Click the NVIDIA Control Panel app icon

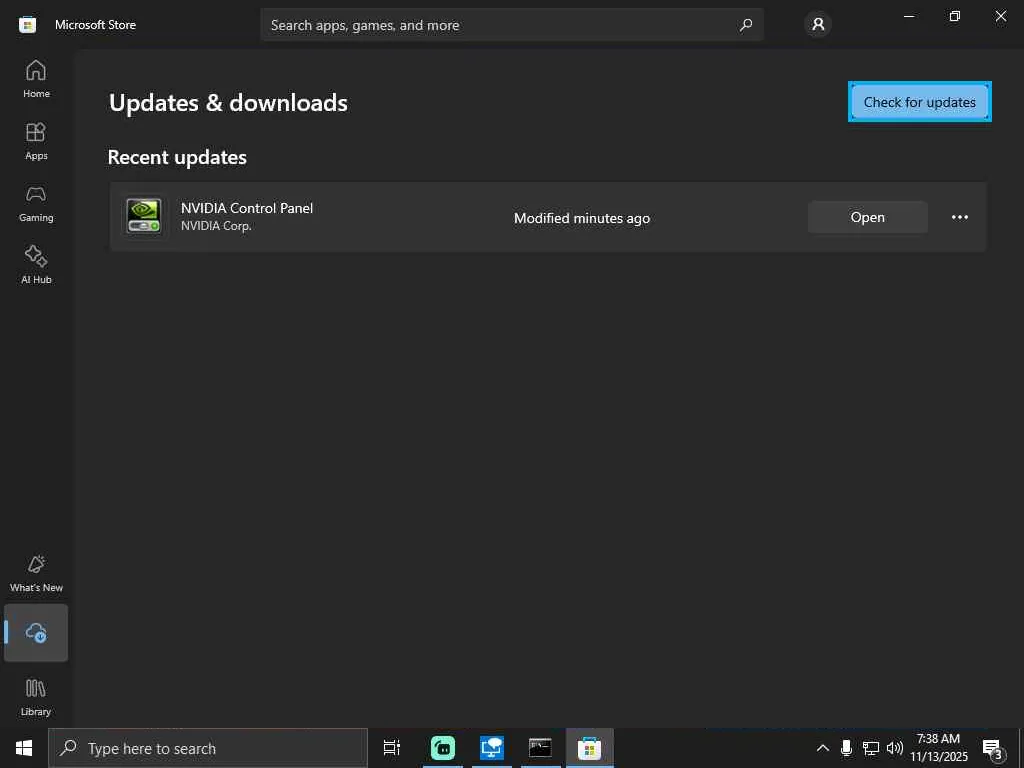point(144,216)
